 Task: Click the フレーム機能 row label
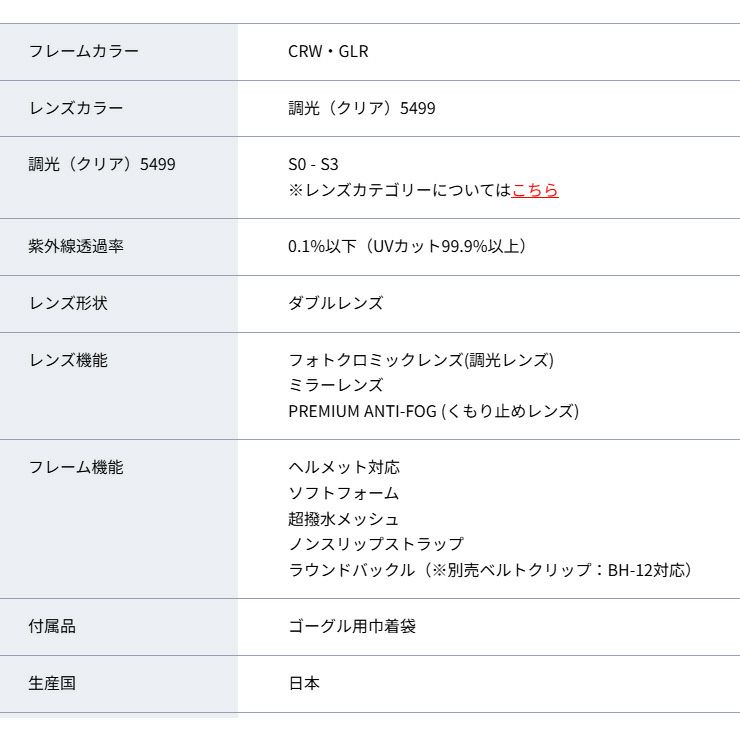[x=76, y=467]
